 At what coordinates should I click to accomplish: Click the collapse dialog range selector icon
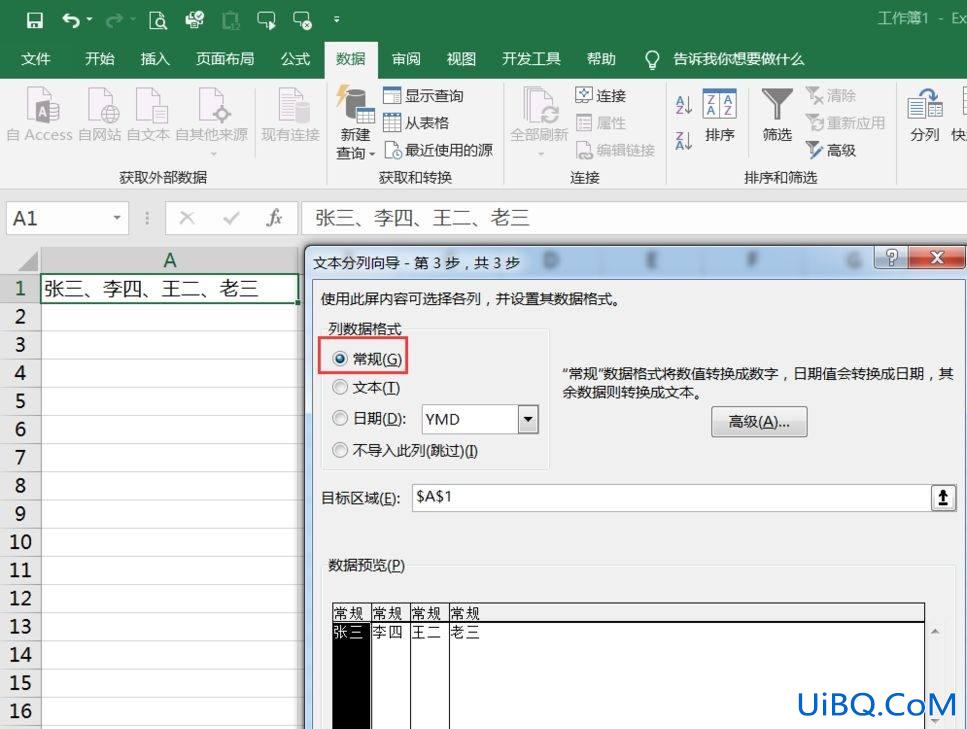(x=943, y=497)
